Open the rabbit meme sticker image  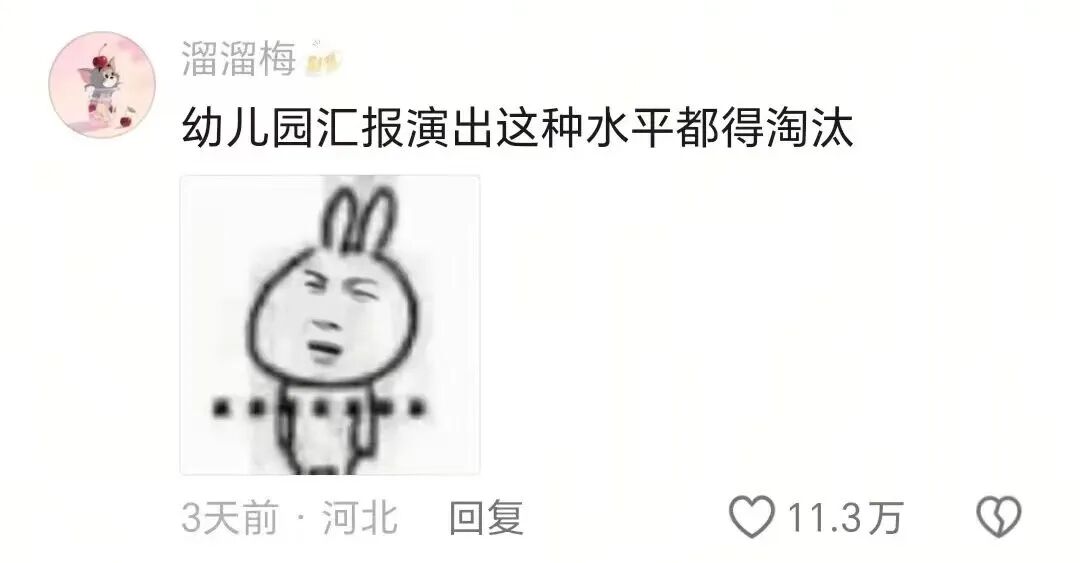click(330, 325)
